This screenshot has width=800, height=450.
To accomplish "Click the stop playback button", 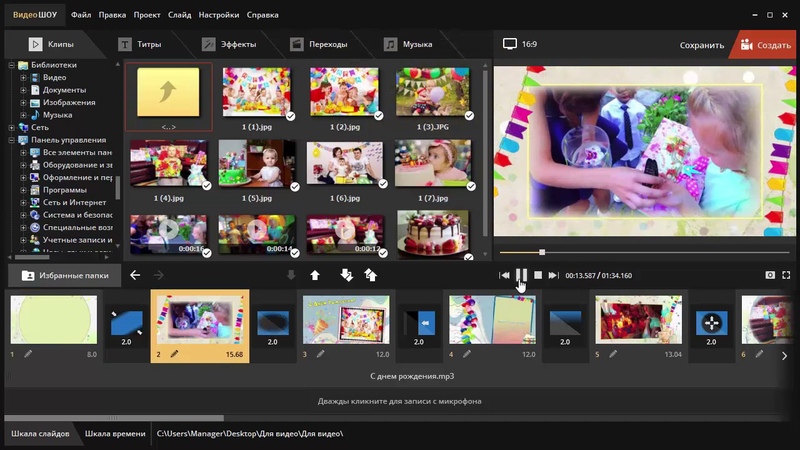I will 538,275.
